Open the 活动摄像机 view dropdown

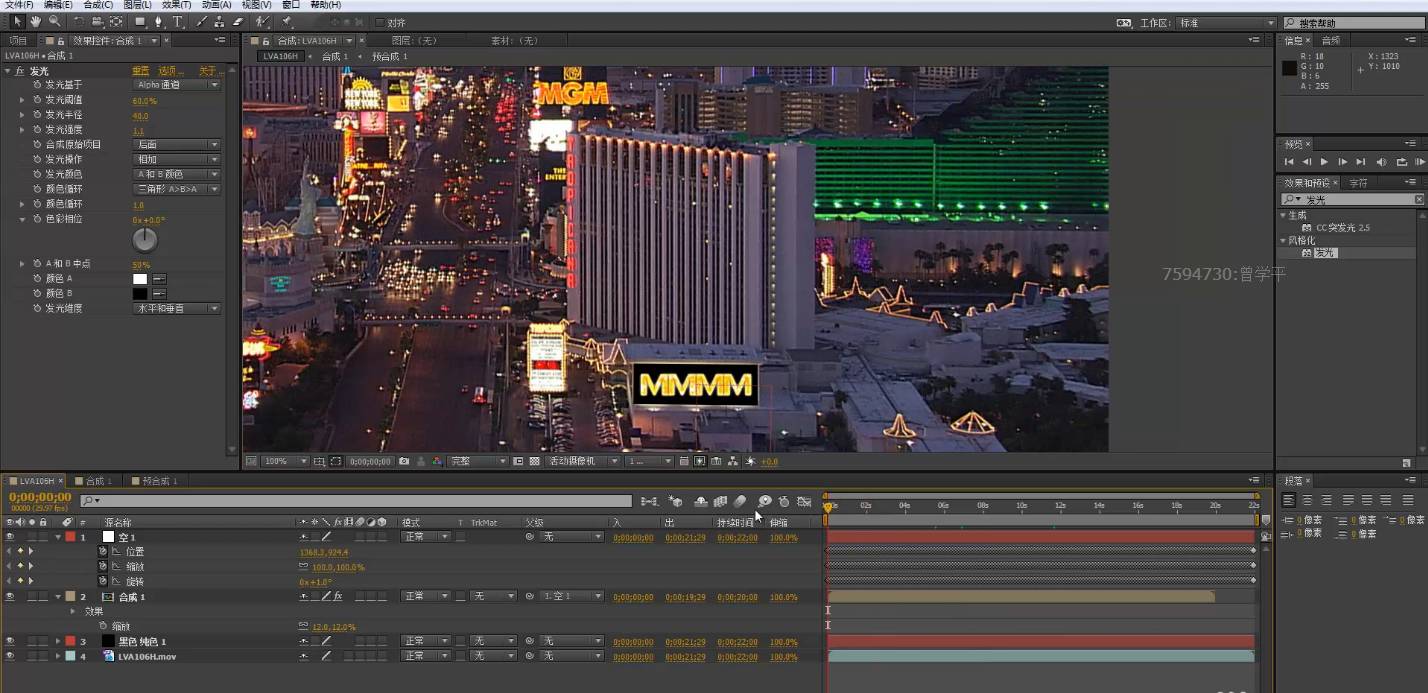pyautogui.click(x=584, y=461)
